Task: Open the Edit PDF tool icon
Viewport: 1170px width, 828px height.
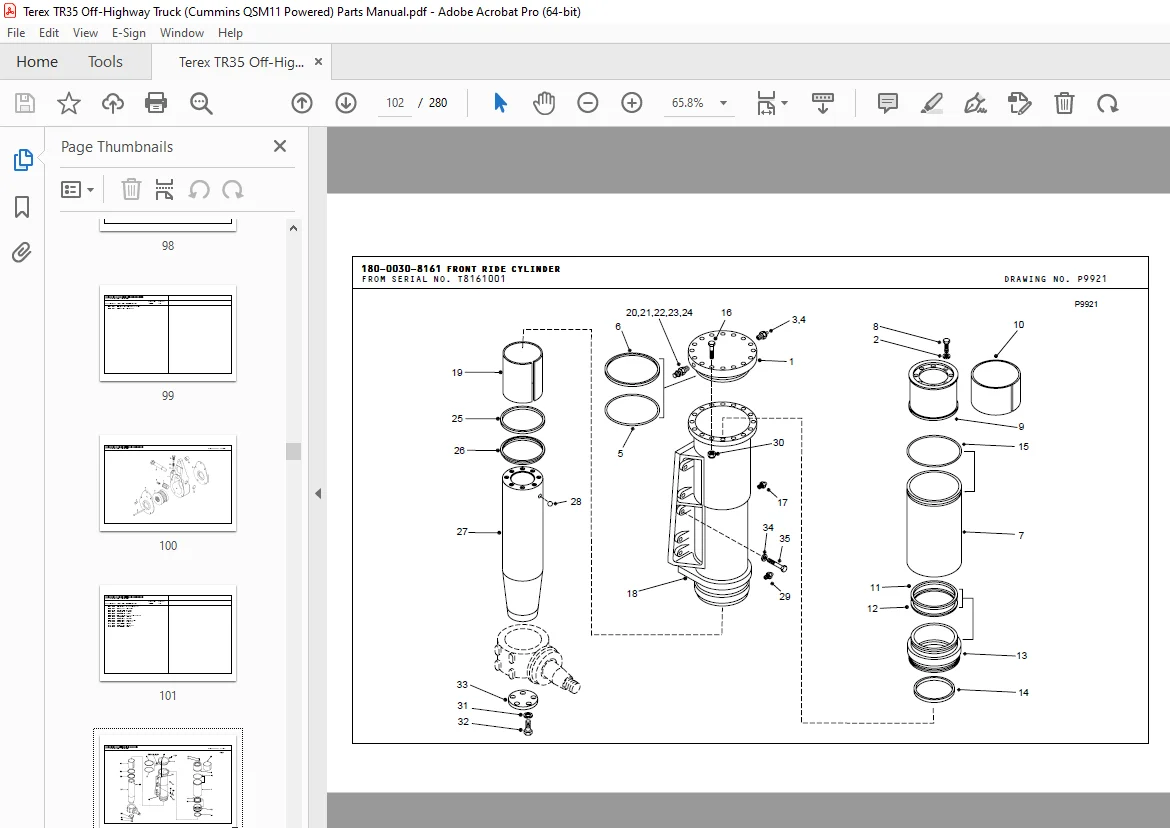Action: point(1019,103)
